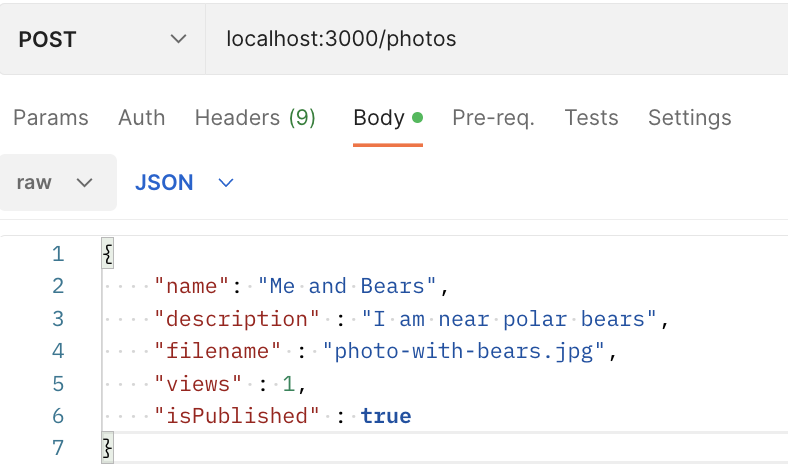Click the "filename" key
This screenshot has height=472, width=788.
pyautogui.click(x=217, y=351)
